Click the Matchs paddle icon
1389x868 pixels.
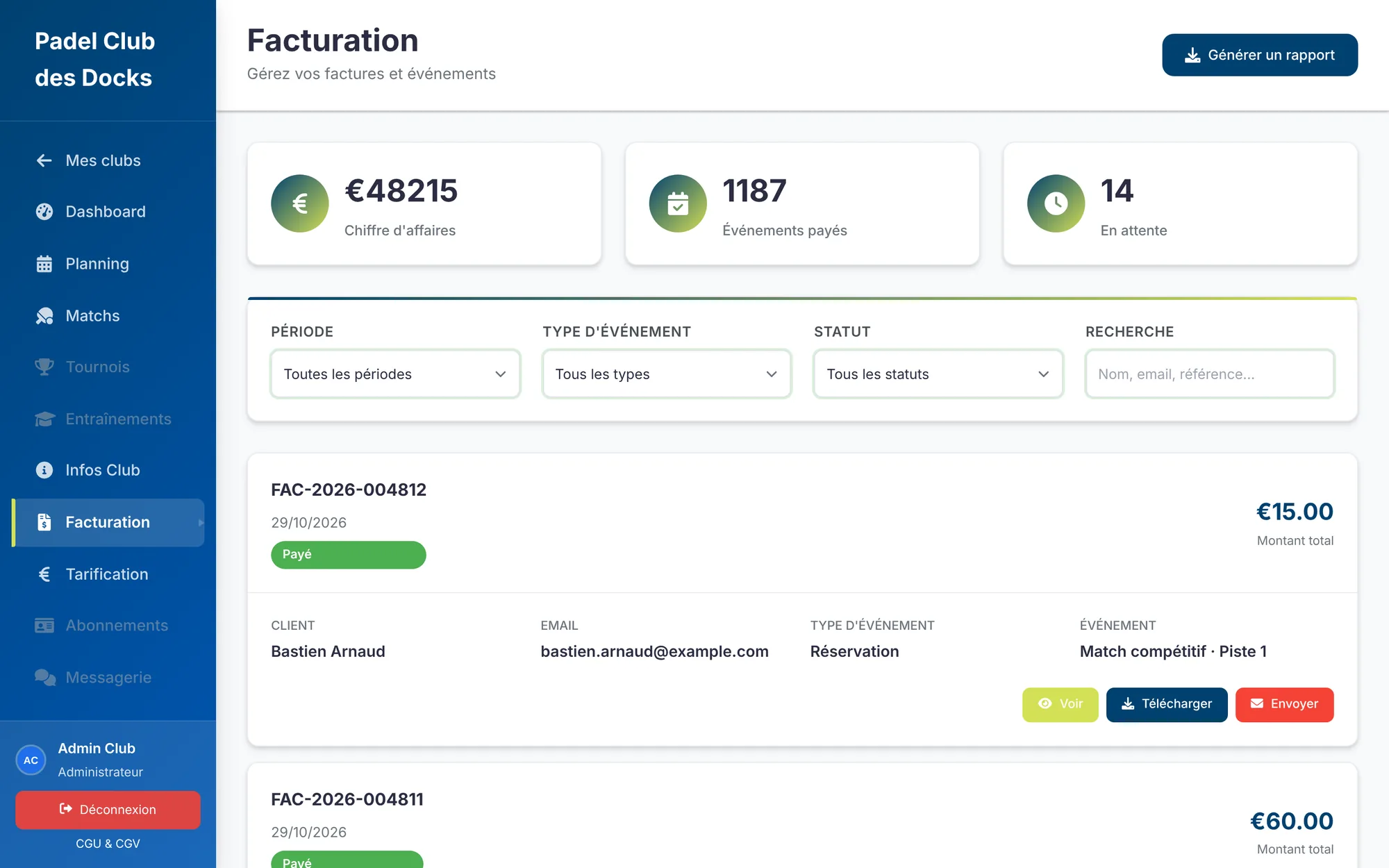(44, 316)
